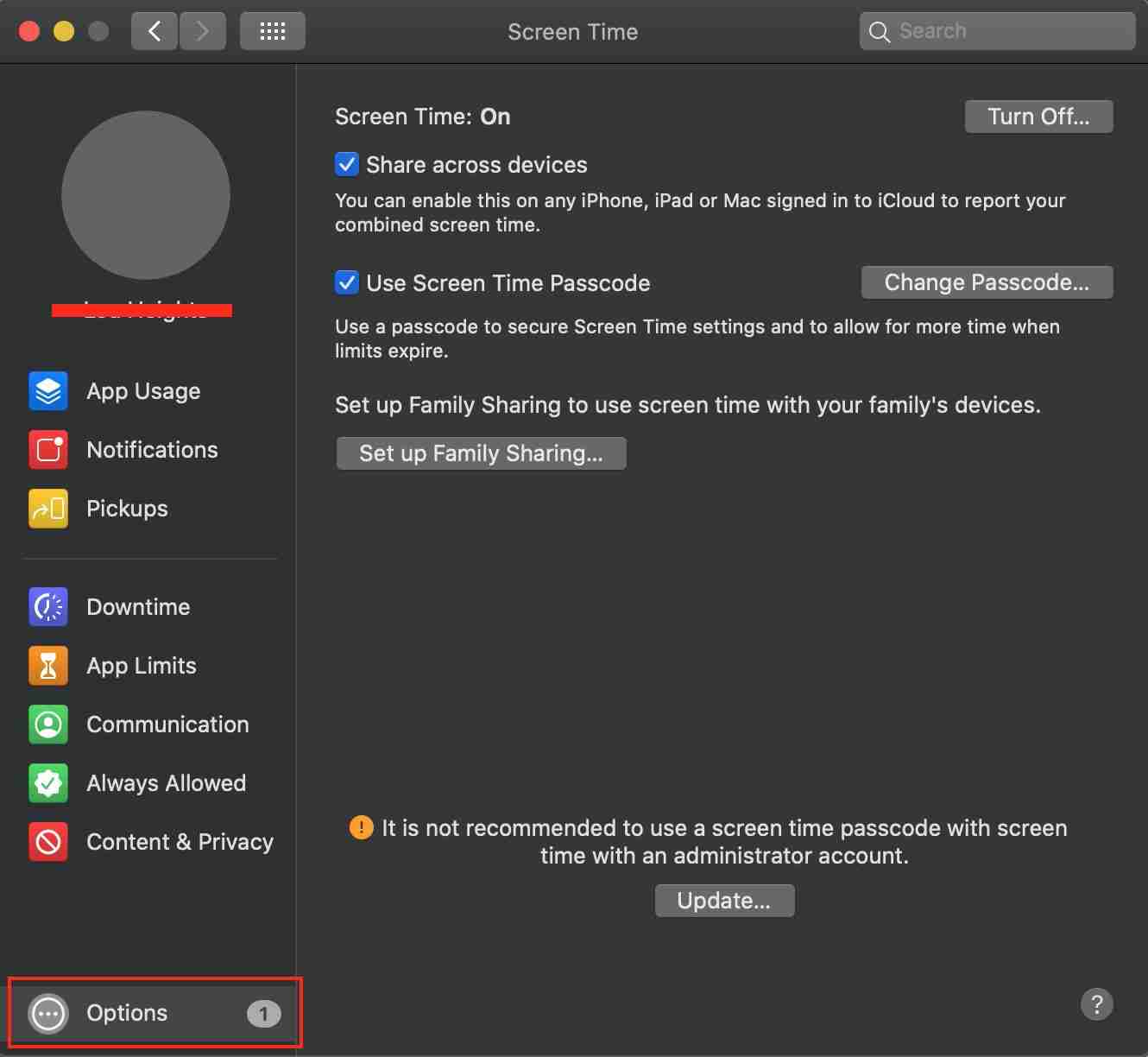Click the orange warning exclamation icon
Viewport: 1148px width, 1057px height.
[x=361, y=827]
